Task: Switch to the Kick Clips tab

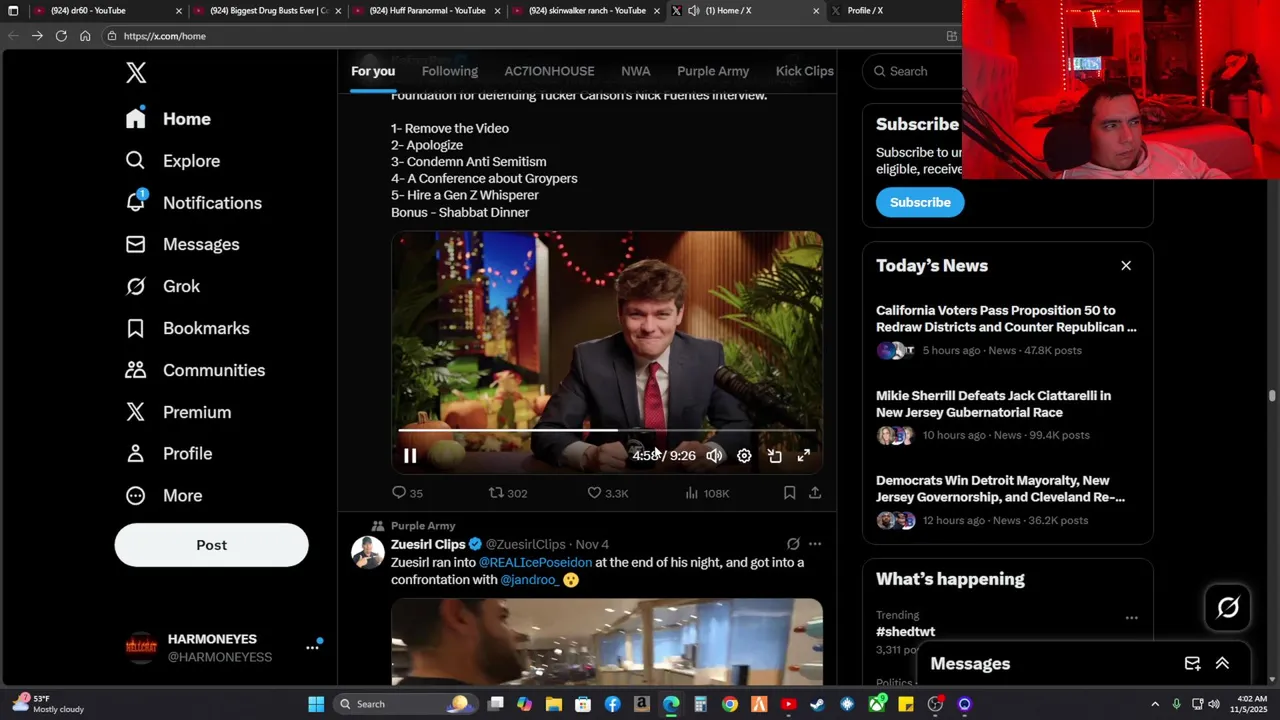Action: coord(805,71)
